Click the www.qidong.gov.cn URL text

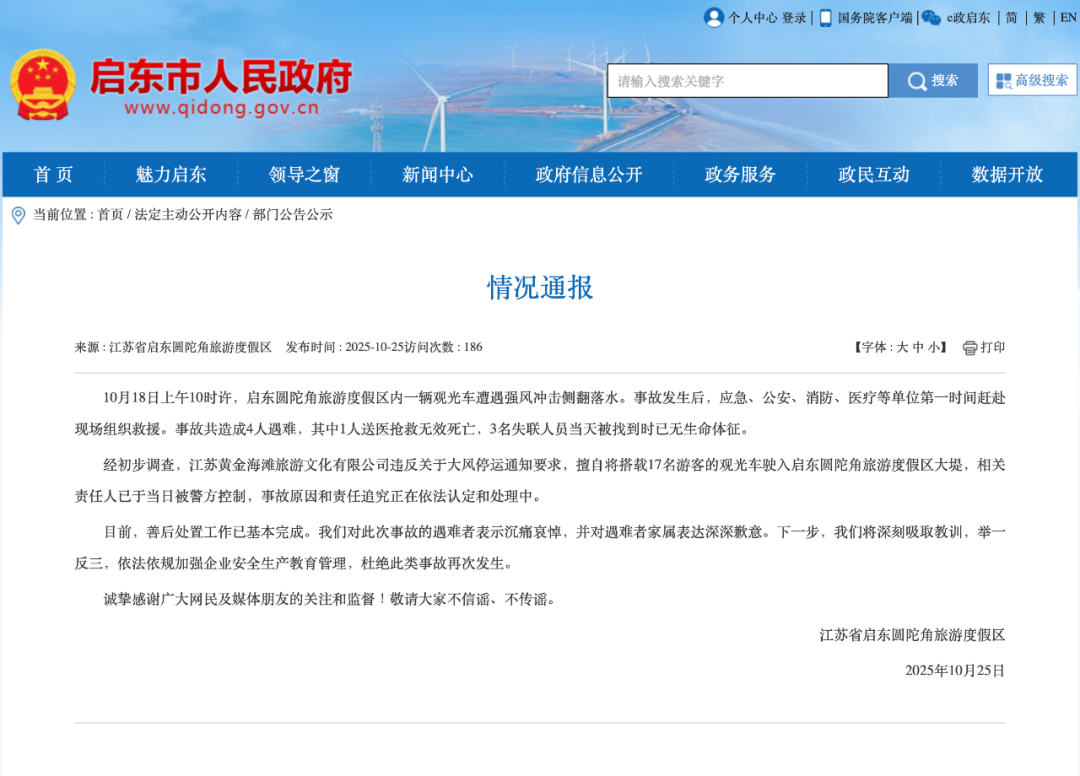pyautogui.click(x=222, y=108)
